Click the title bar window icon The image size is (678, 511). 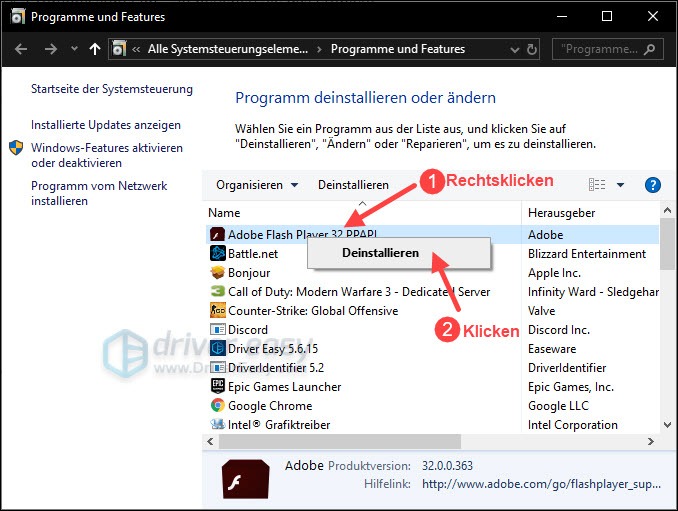click(x=18, y=16)
